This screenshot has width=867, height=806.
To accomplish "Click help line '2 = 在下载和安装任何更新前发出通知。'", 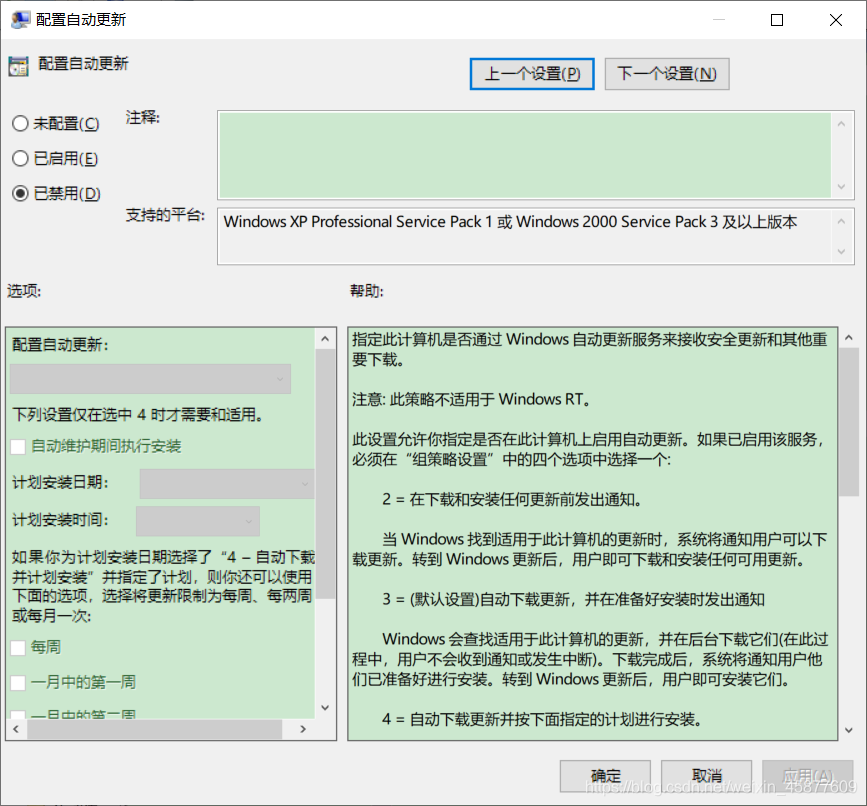I will pyautogui.click(x=512, y=500).
